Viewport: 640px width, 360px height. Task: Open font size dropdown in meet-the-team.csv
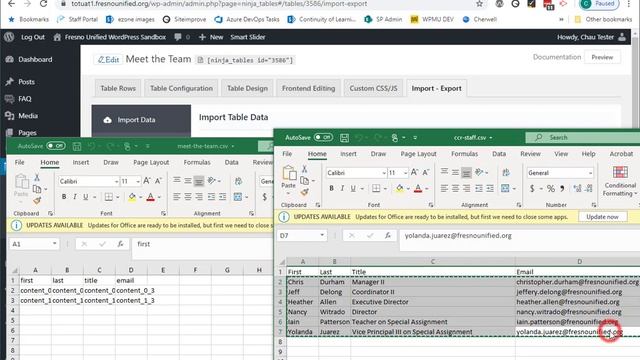pos(138,181)
